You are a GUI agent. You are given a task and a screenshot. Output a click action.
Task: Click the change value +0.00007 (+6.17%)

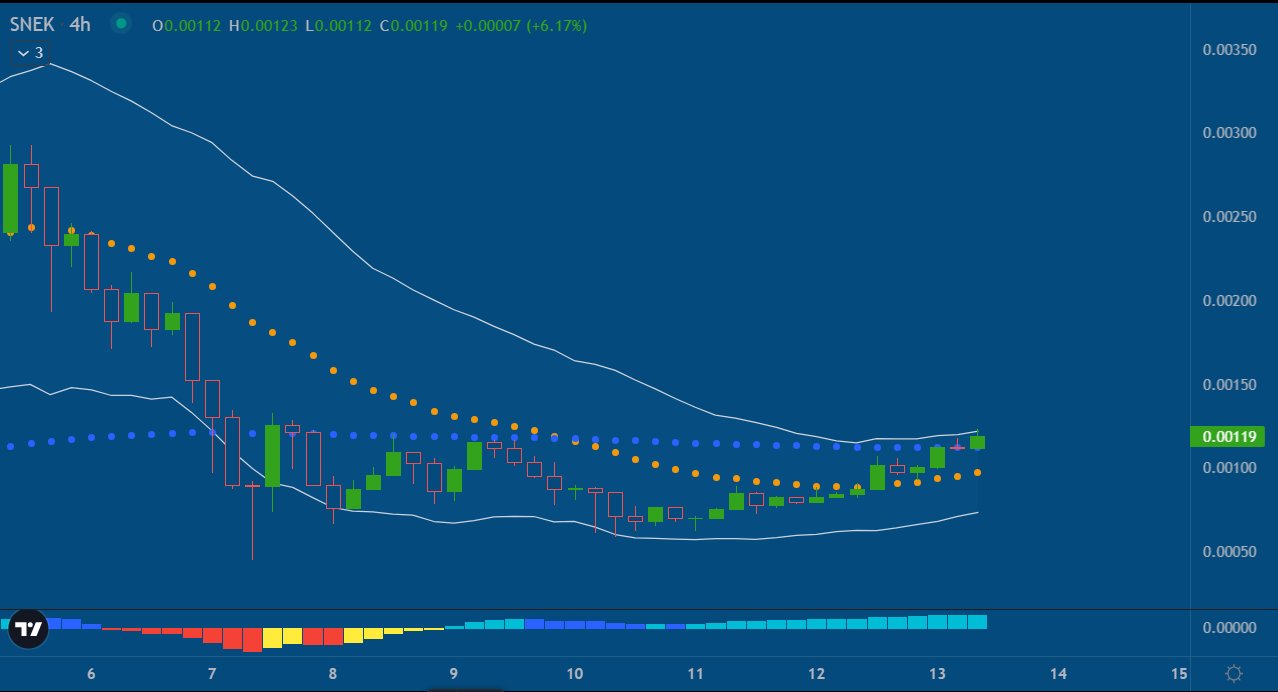point(521,25)
